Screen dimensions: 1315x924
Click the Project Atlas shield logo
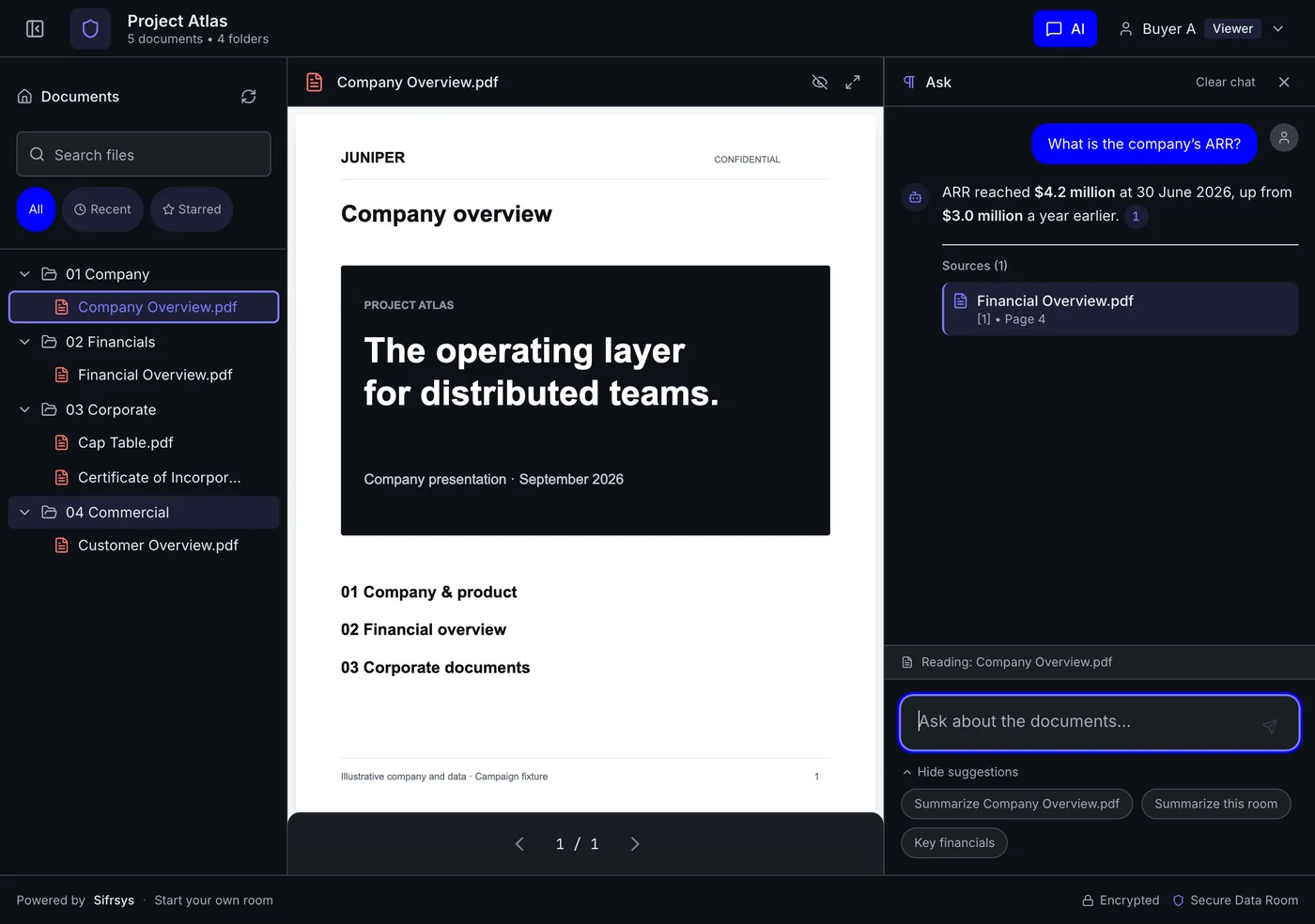[x=90, y=29]
